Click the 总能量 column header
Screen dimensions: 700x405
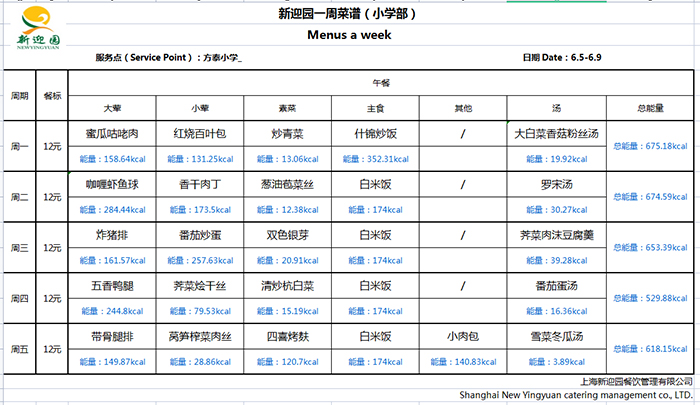(650, 108)
